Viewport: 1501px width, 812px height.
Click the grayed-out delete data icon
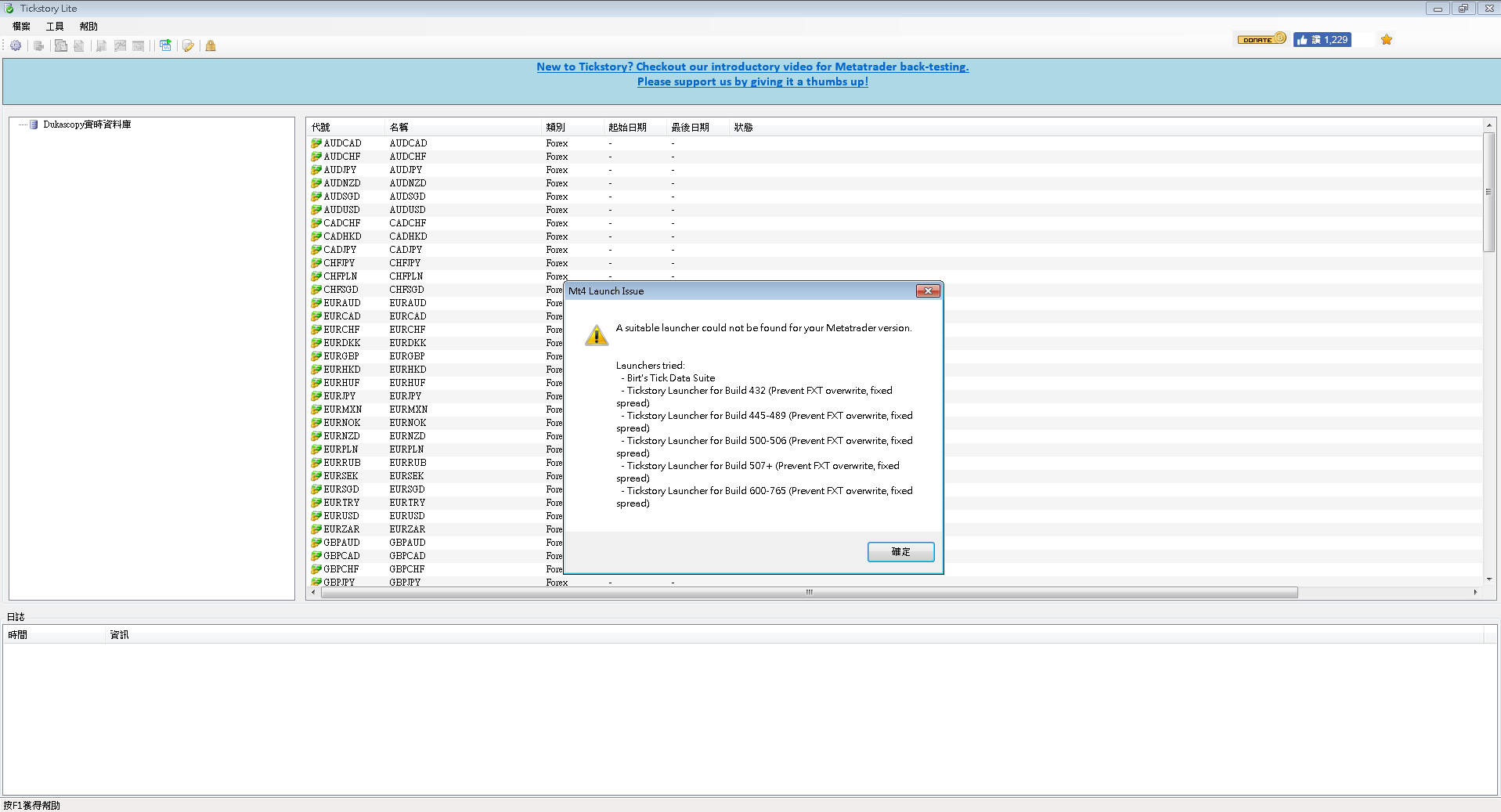pyautogui.click(x=102, y=46)
